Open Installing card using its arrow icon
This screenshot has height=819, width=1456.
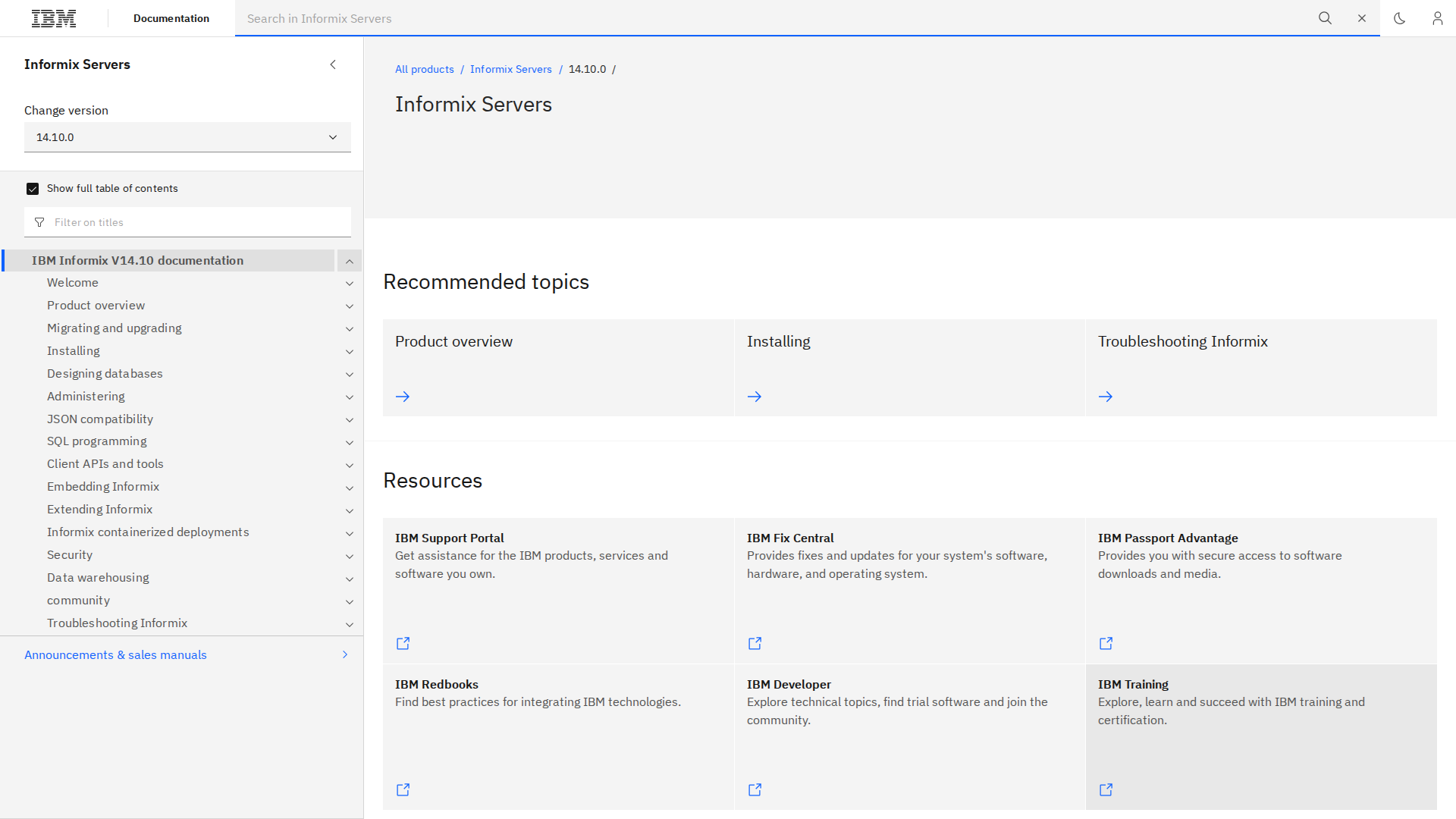click(754, 396)
